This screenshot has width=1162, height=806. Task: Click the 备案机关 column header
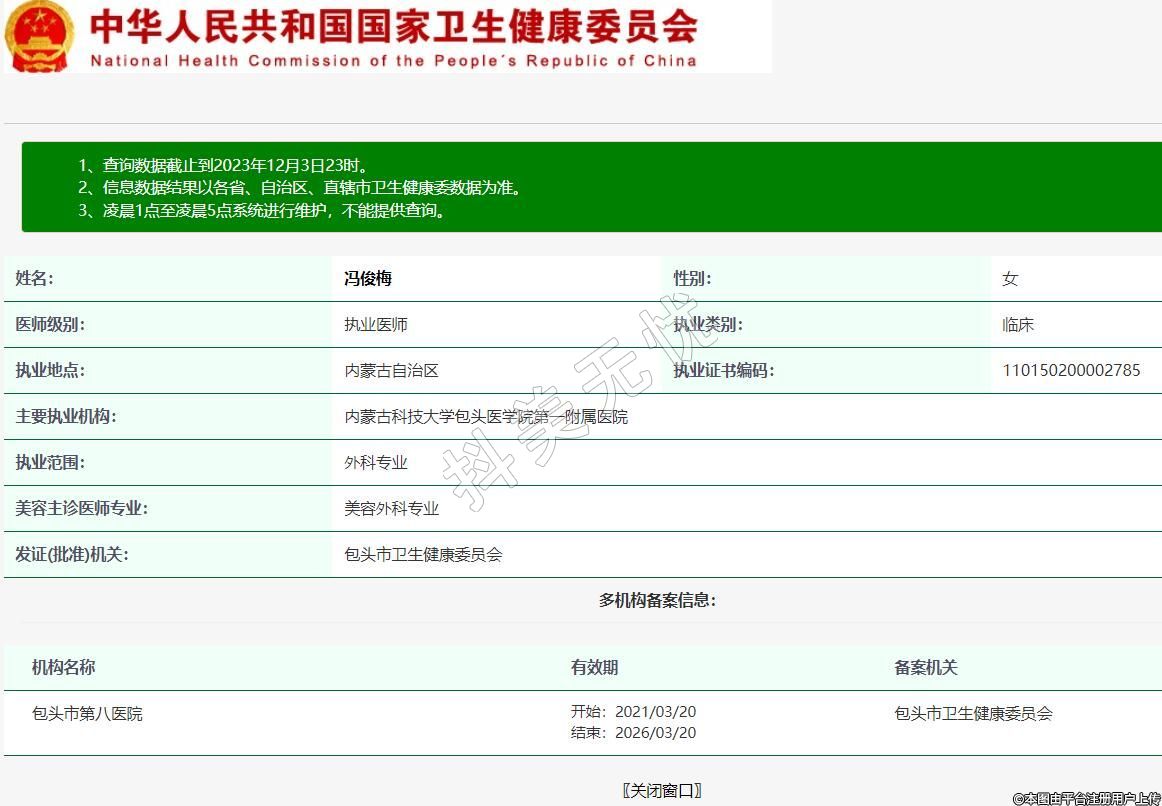[x=925, y=668]
